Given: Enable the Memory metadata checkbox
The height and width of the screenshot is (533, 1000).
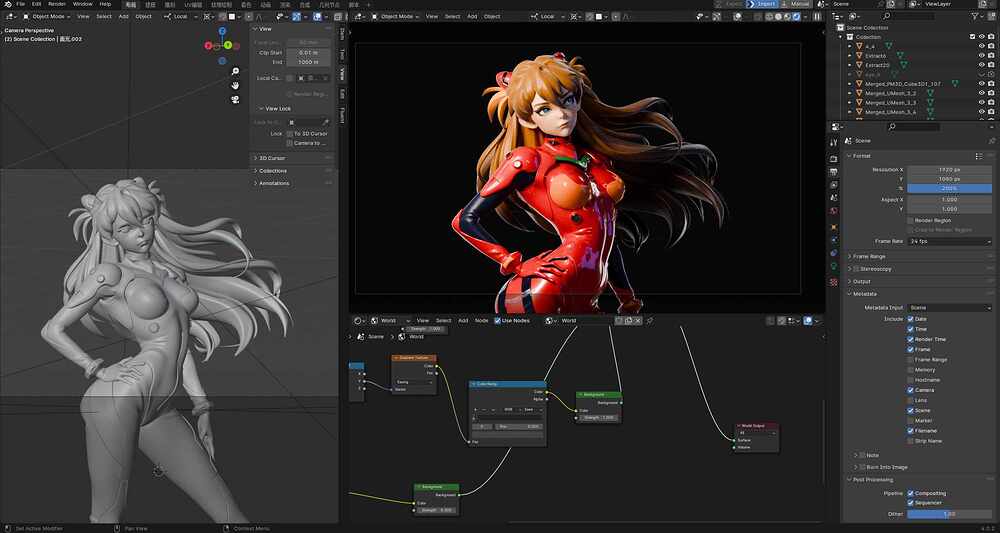Looking at the screenshot, I should (x=911, y=370).
